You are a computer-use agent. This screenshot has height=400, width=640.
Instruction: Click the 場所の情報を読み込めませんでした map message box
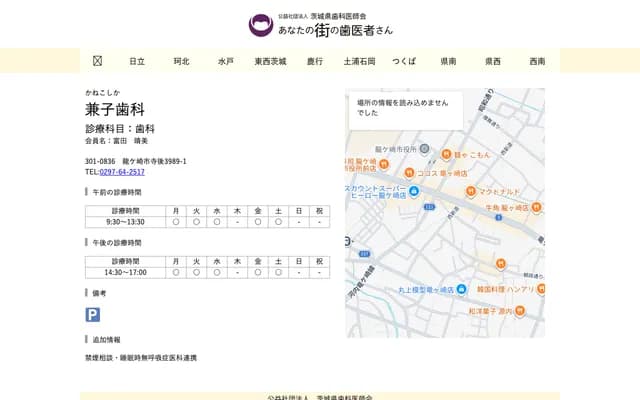pos(406,111)
